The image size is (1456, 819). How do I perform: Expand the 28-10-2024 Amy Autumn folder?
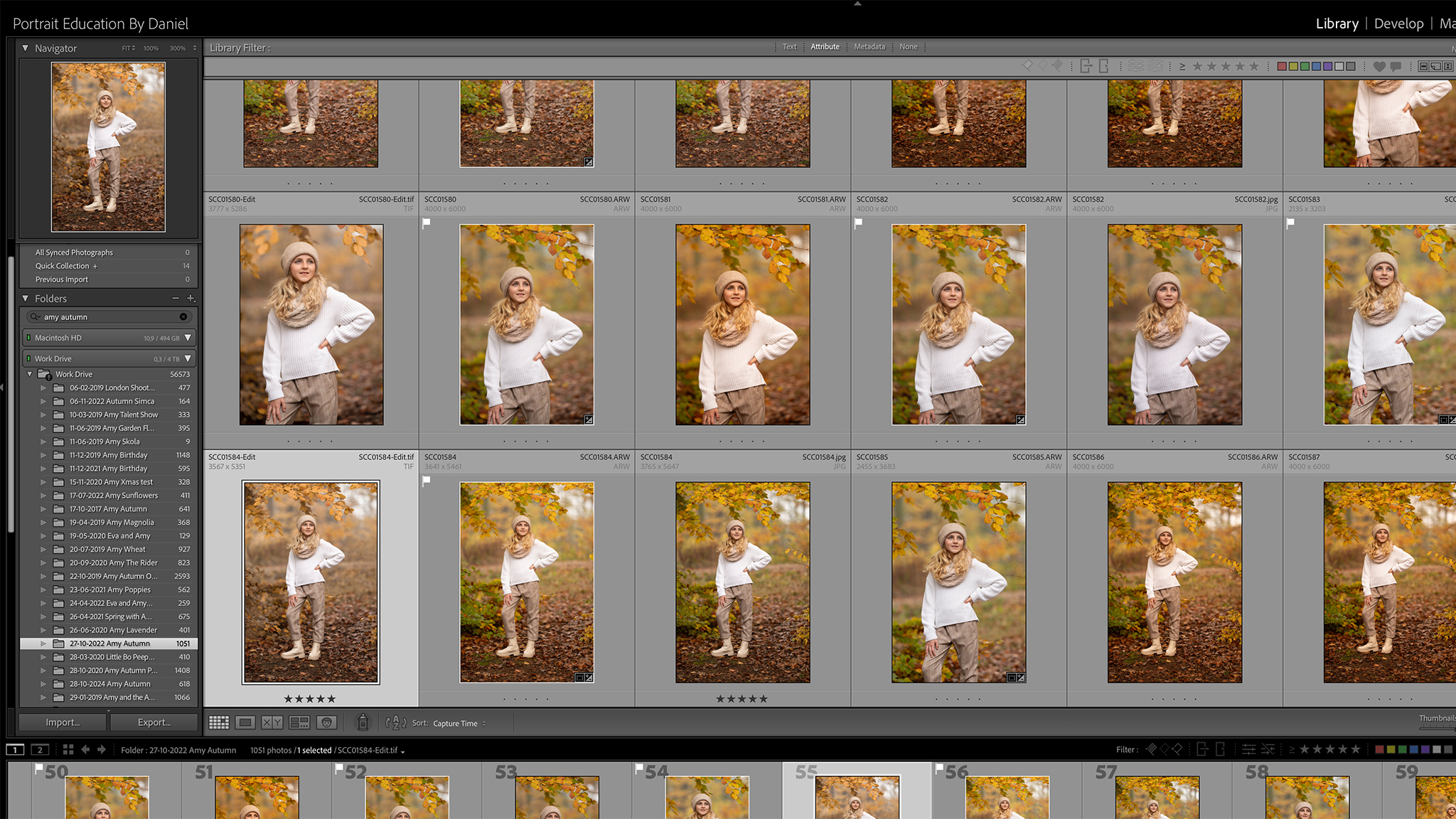[43, 684]
